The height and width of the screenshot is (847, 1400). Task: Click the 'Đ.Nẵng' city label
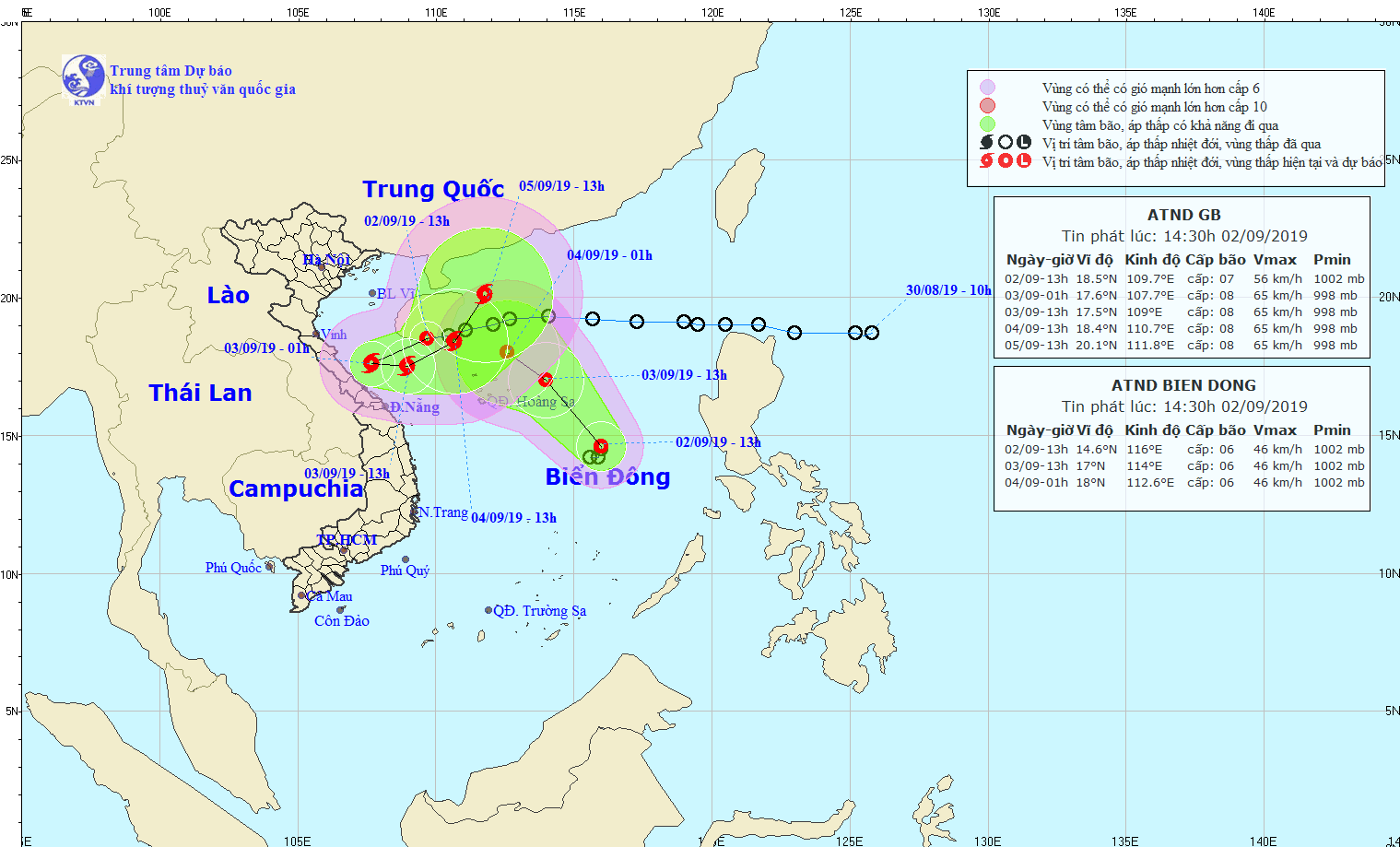(x=414, y=406)
